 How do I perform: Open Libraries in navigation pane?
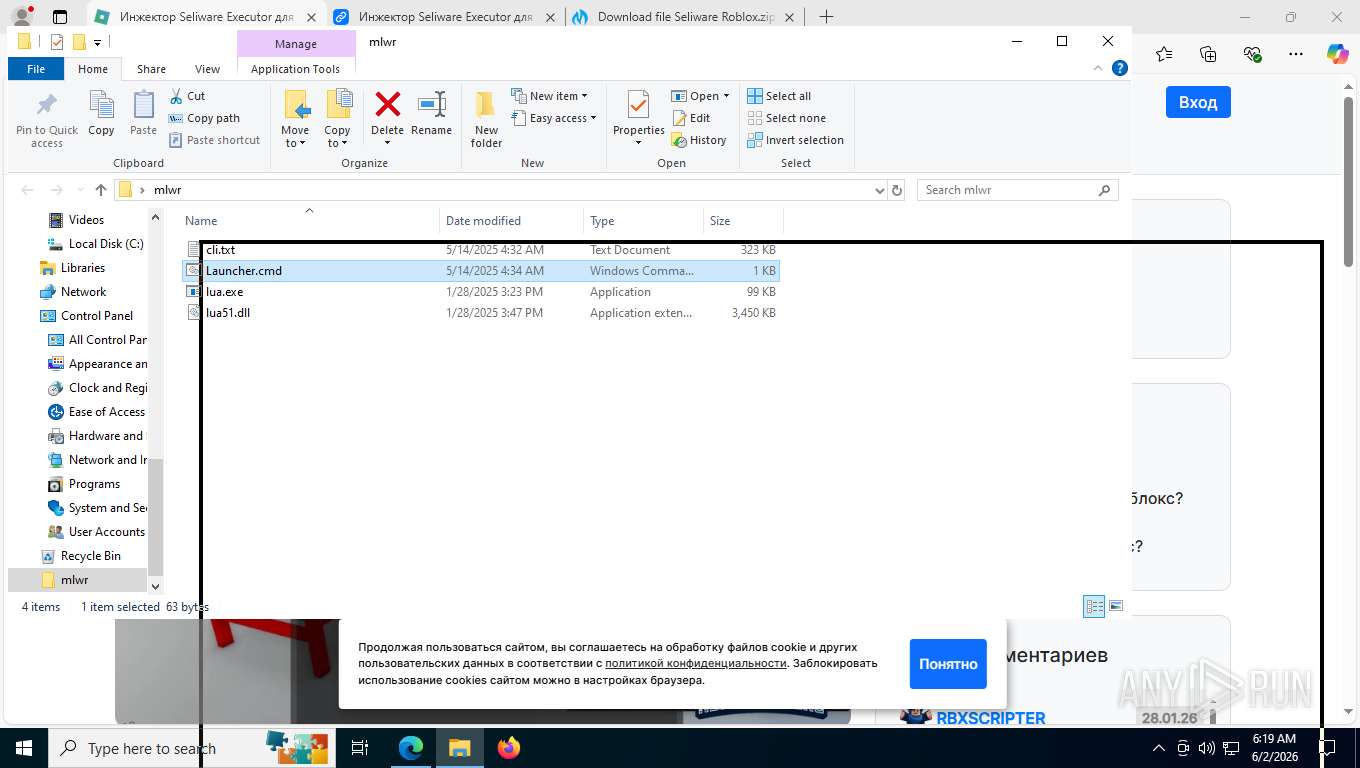click(82, 268)
